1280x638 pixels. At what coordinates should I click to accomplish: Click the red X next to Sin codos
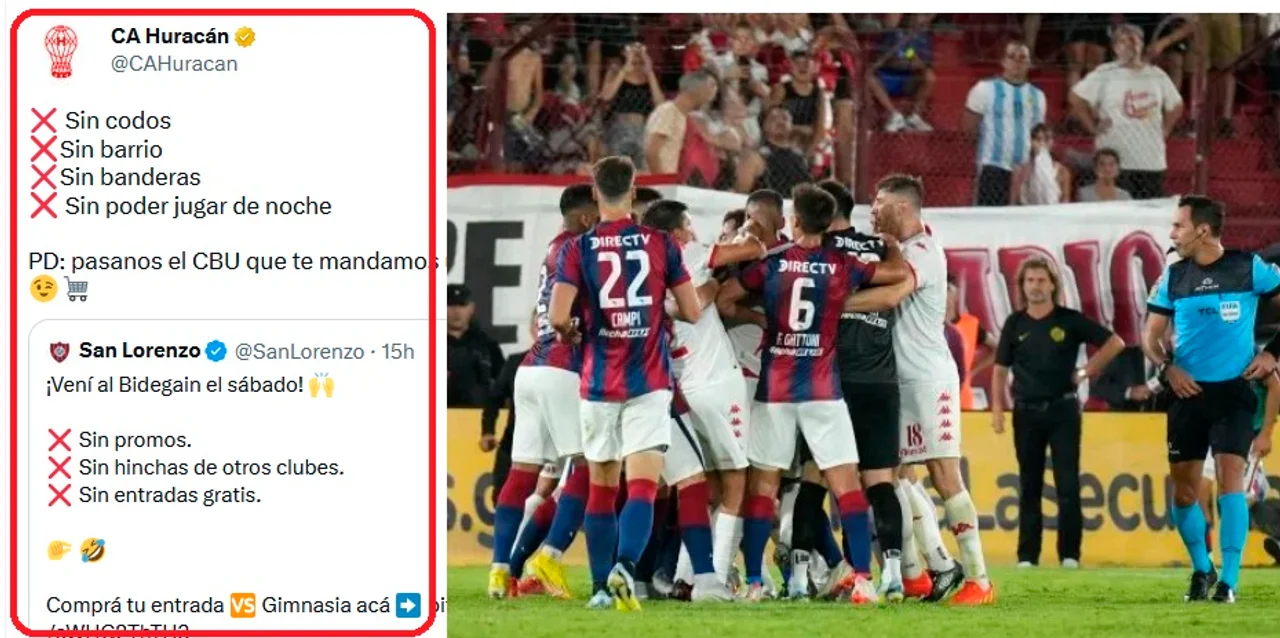43,121
